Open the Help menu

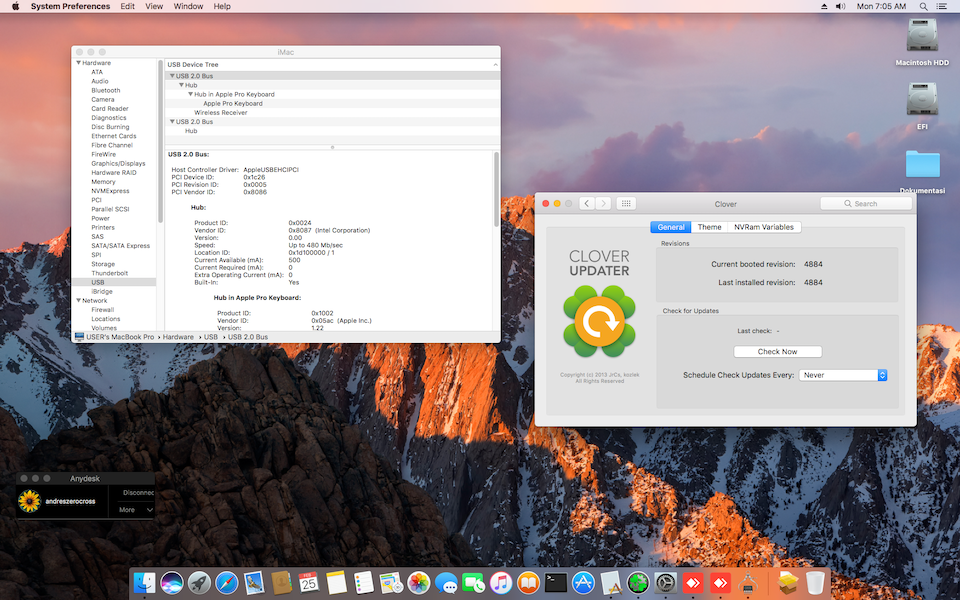click(222, 6)
